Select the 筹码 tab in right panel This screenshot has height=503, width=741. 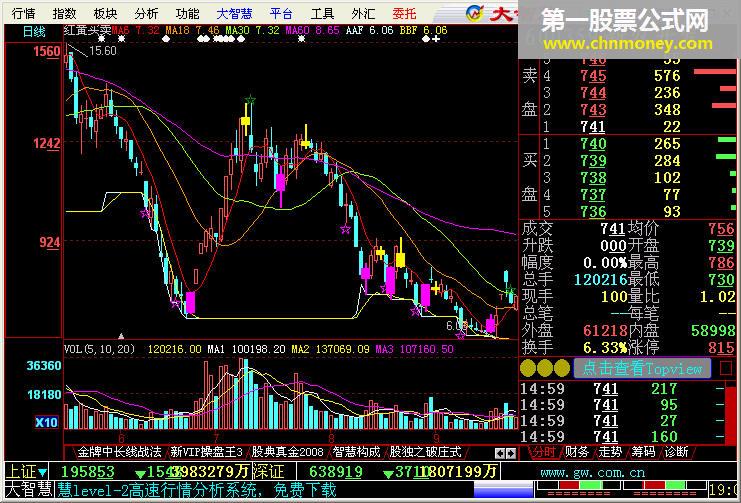point(643,452)
